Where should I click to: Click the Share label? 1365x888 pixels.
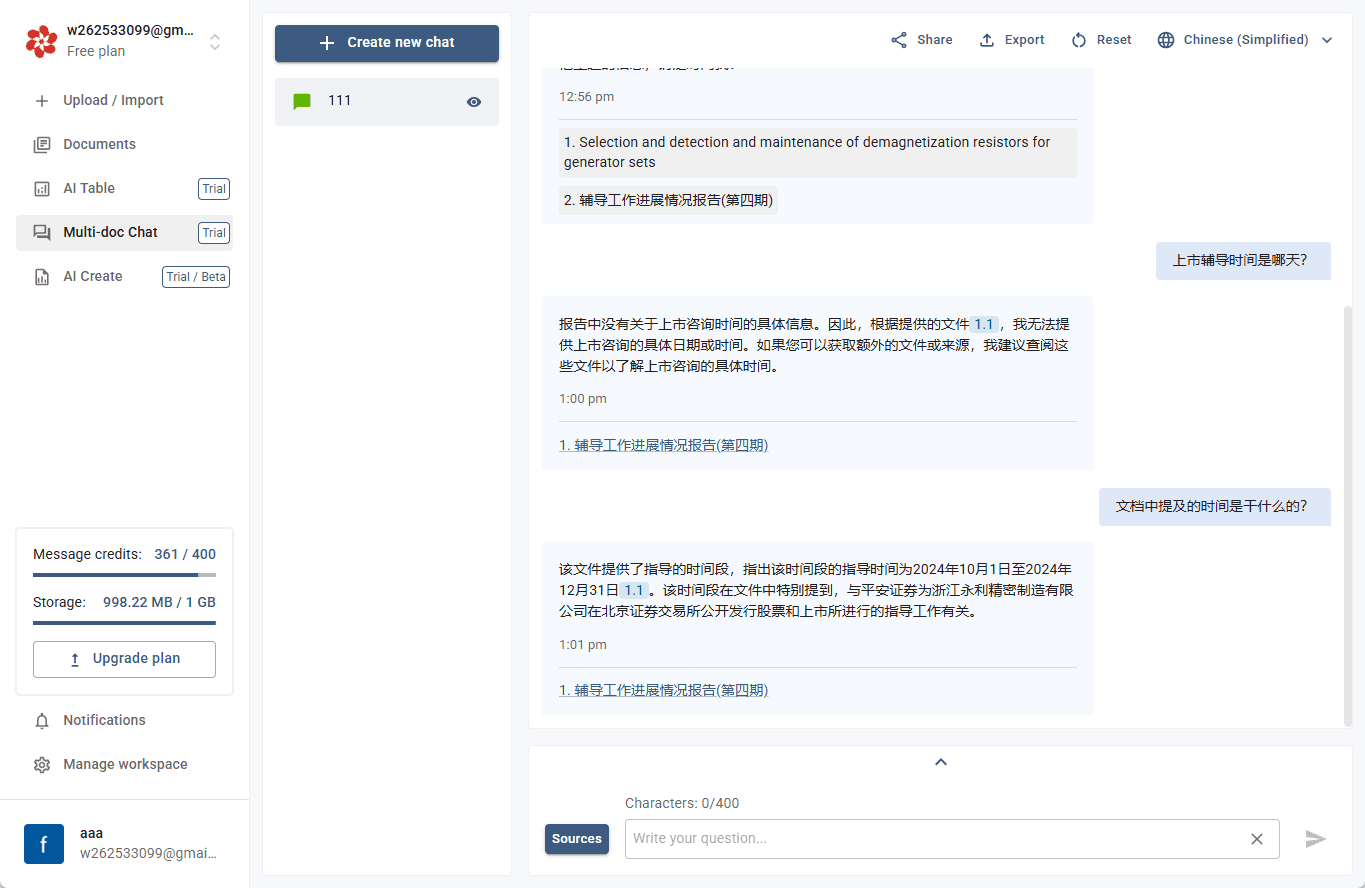click(x=935, y=40)
